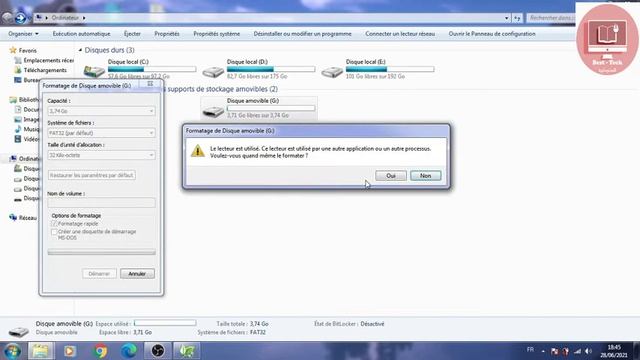
Task: Open Windows Media Player from taskbar
Action: (x=70, y=351)
